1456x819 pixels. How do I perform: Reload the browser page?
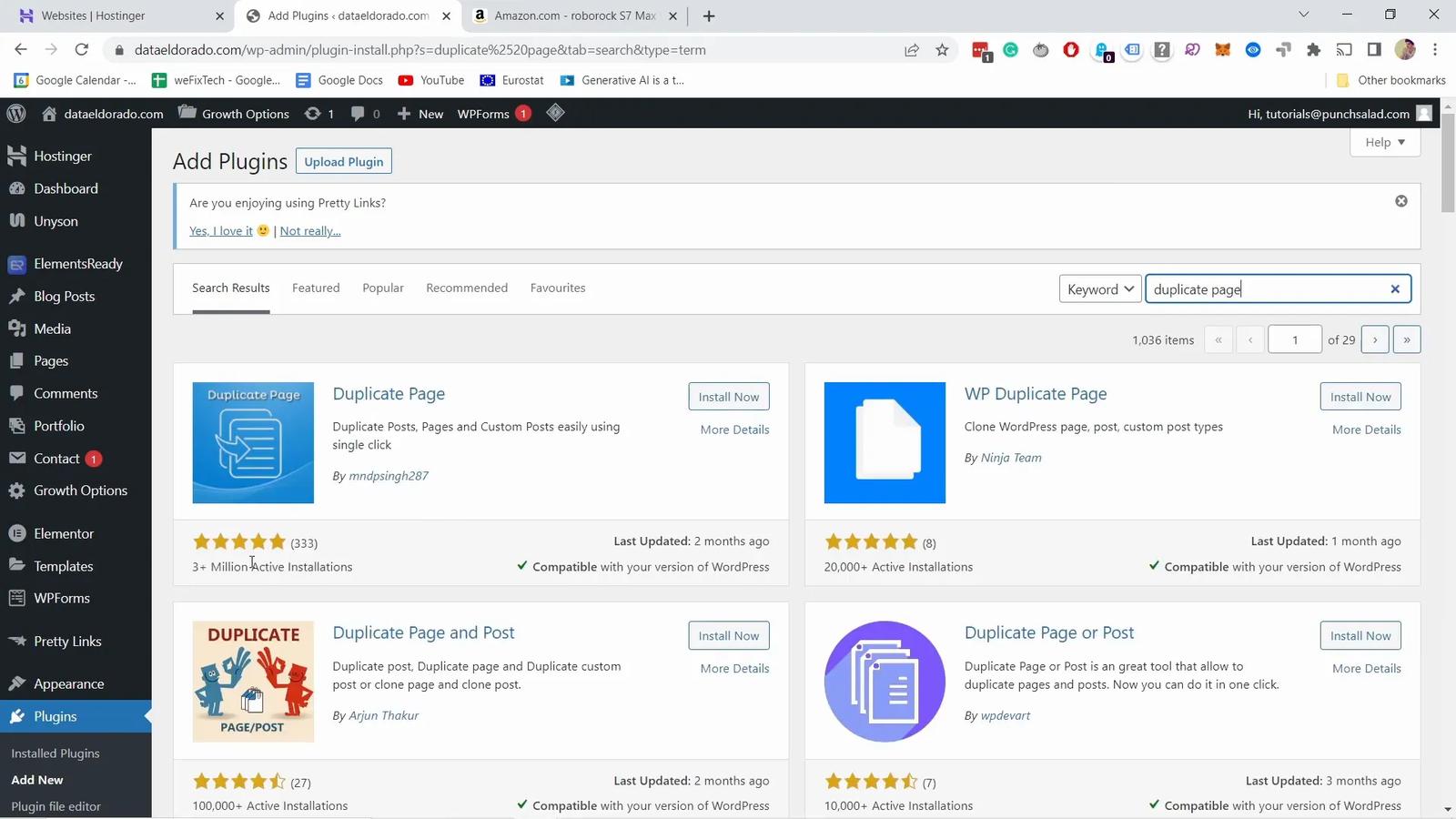(x=82, y=50)
